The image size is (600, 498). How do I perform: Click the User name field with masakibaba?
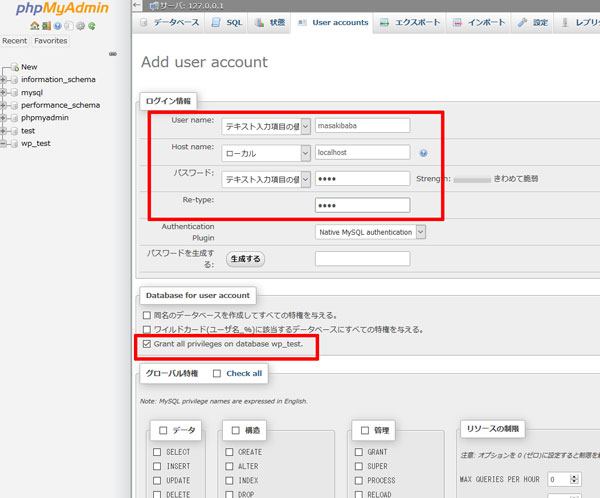362,126
